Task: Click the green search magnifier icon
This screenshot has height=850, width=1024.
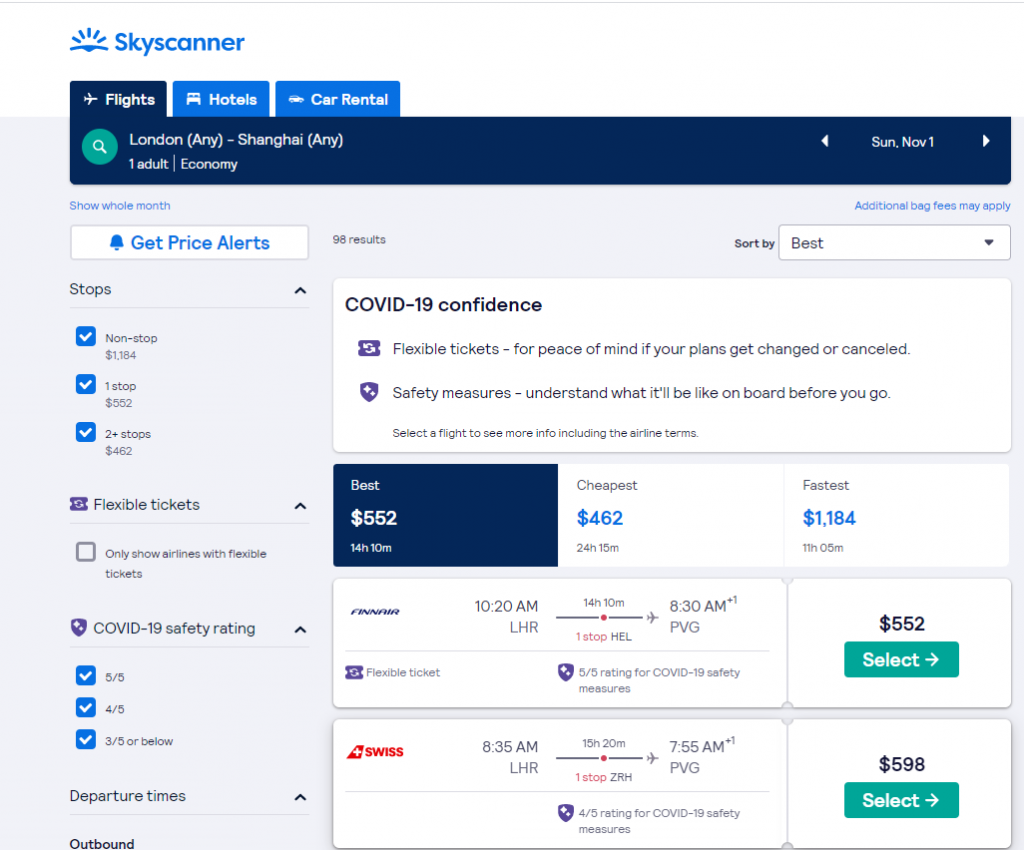Action: click(99, 146)
